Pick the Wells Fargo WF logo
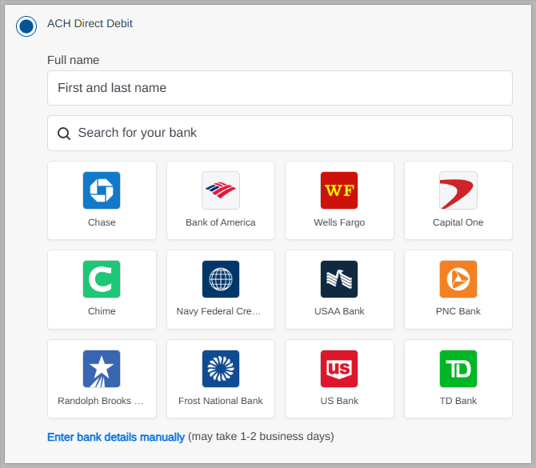This screenshot has height=468, width=536. tap(339, 190)
